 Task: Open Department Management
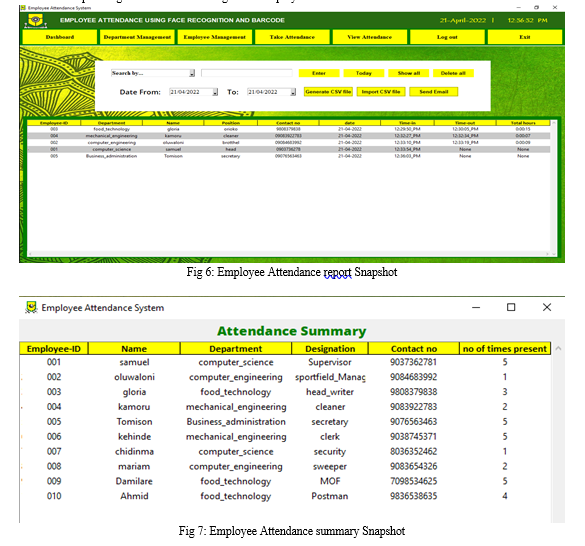(x=137, y=37)
